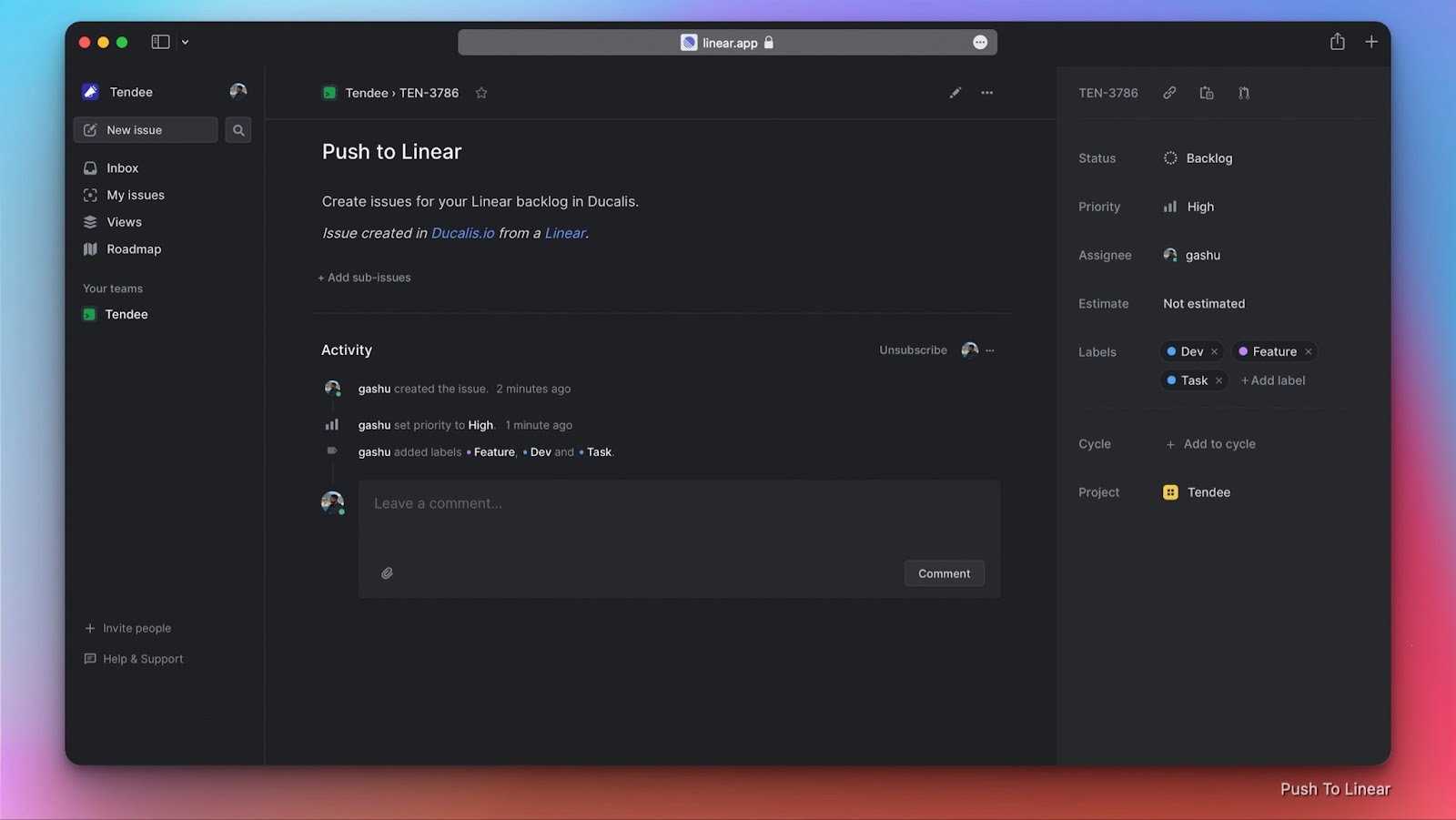Click the address bar more options icon
The image size is (1456, 820).
pos(980,43)
